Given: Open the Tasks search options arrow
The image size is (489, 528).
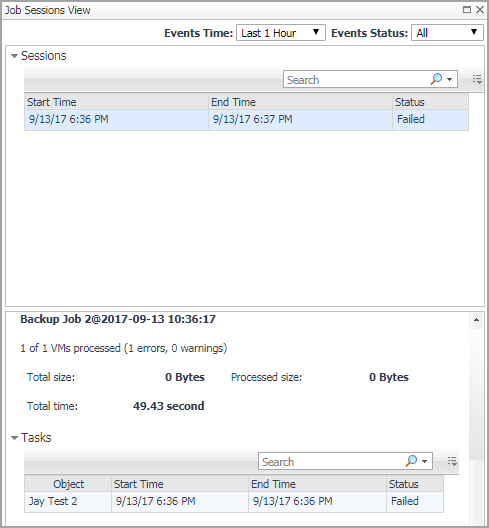Looking at the screenshot, I should 425,462.
